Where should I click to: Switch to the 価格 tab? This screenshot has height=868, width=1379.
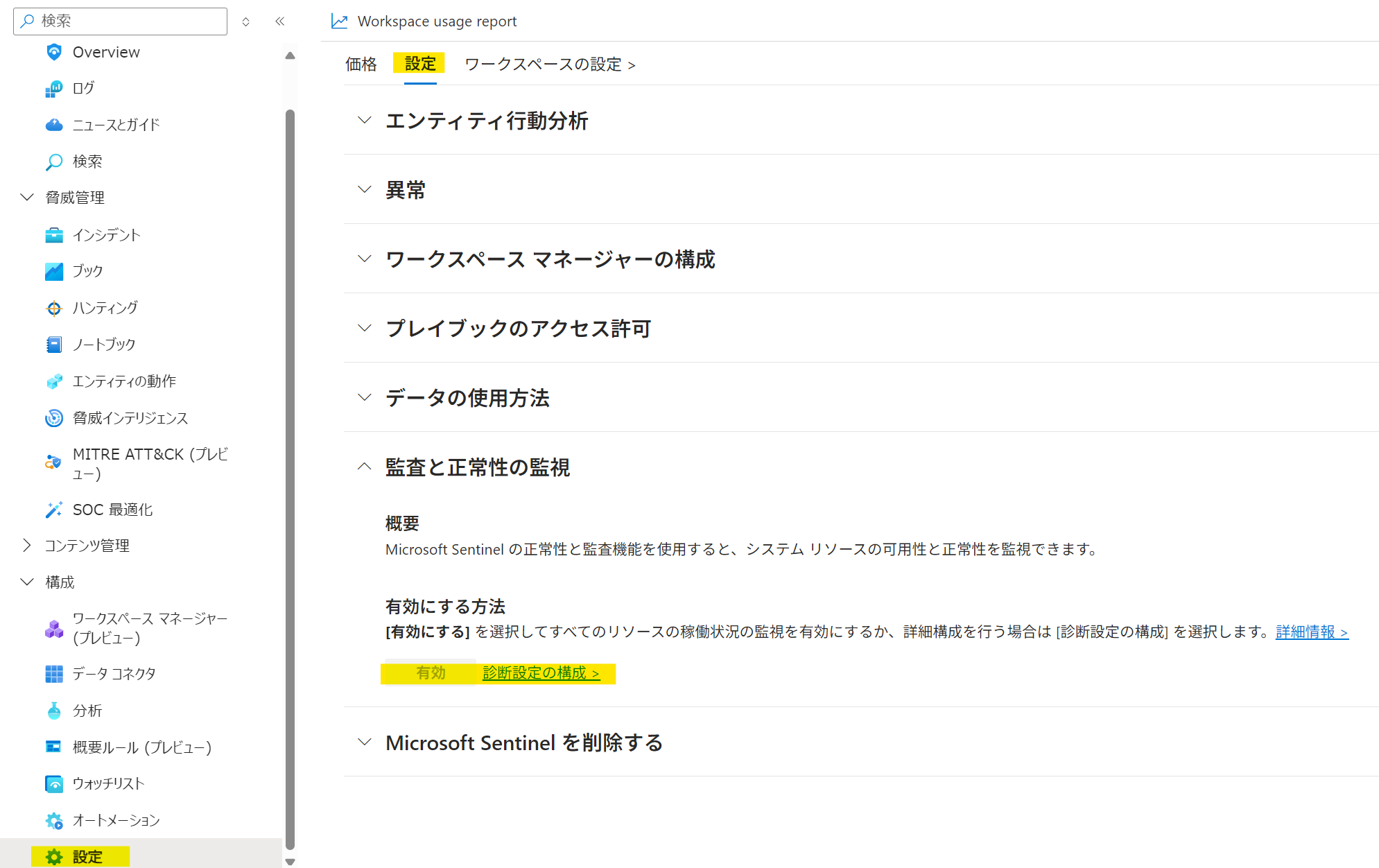click(361, 64)
